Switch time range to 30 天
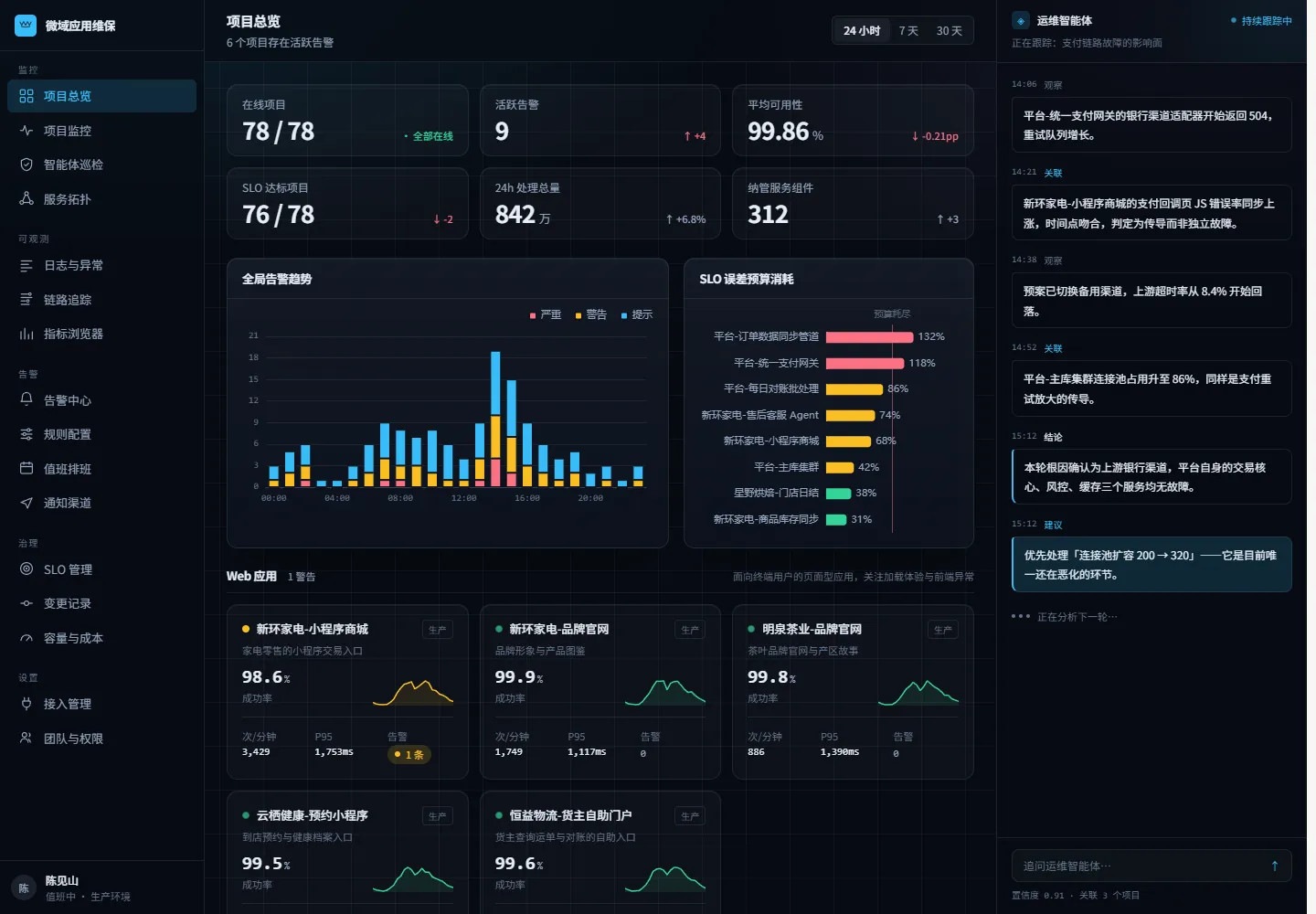Screen dimensions: 1316x914 tap(949, 30)
